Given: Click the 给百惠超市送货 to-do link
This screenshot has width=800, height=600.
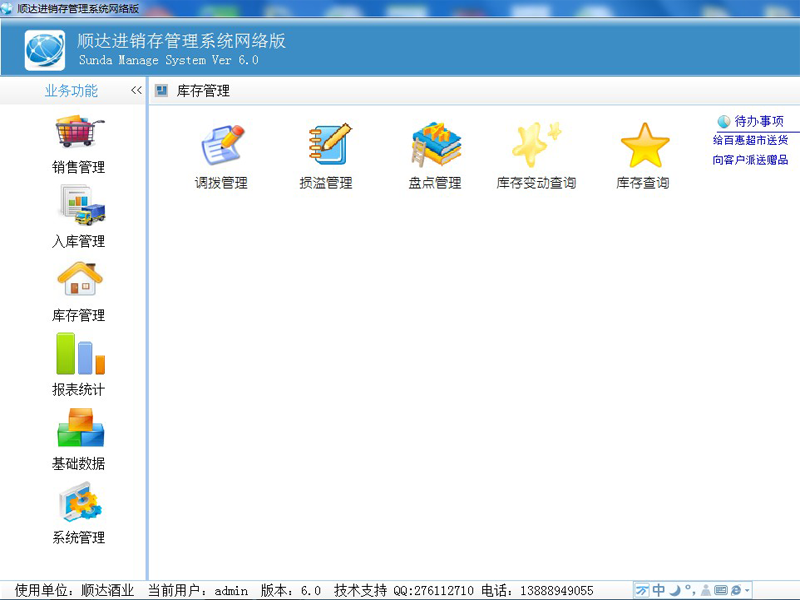Looking at the screenshot, I should coord(750,141).
